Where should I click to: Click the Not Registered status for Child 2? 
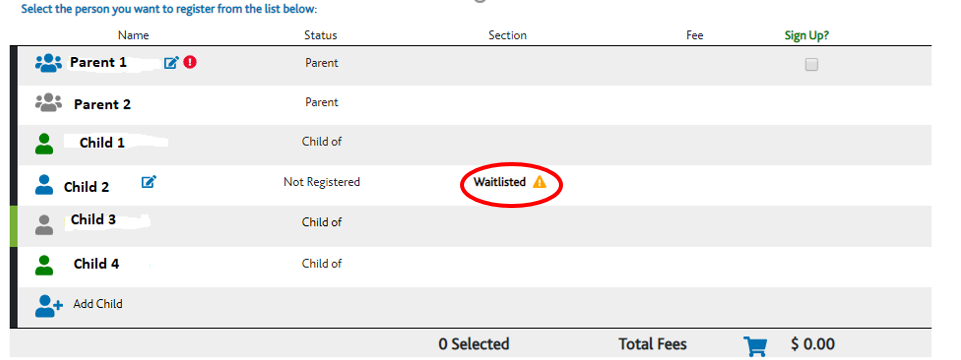coord(322,182)
